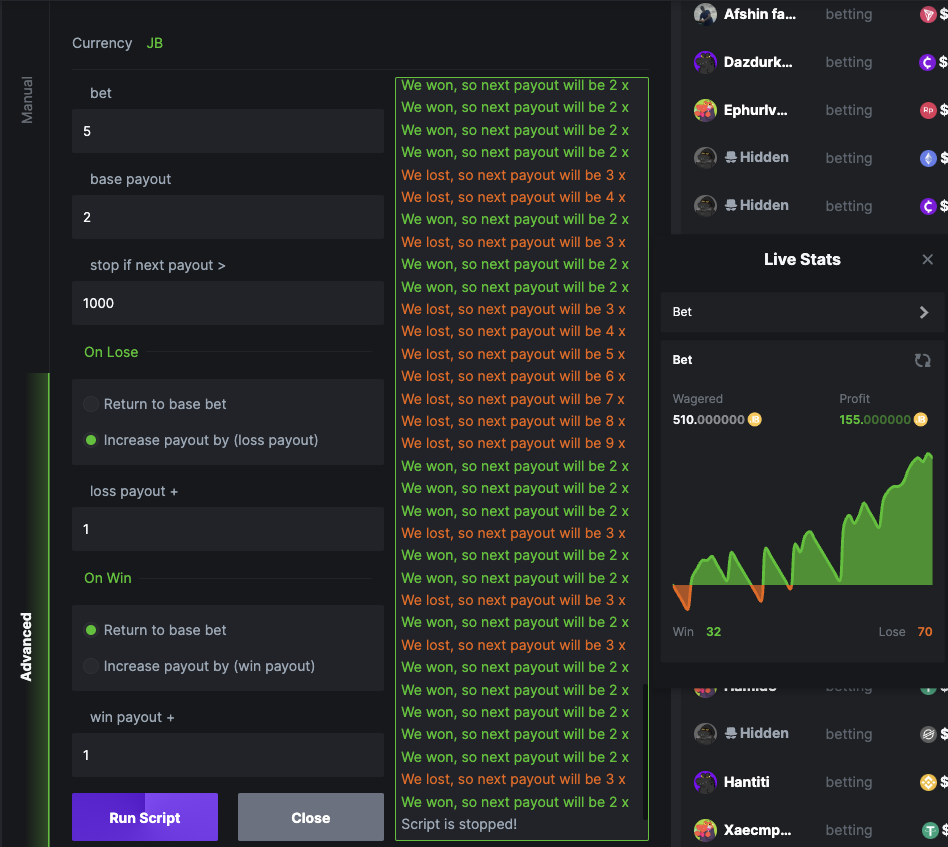Click the Live Stats title
The image size is (948, 847).
(x=802, y=259)
